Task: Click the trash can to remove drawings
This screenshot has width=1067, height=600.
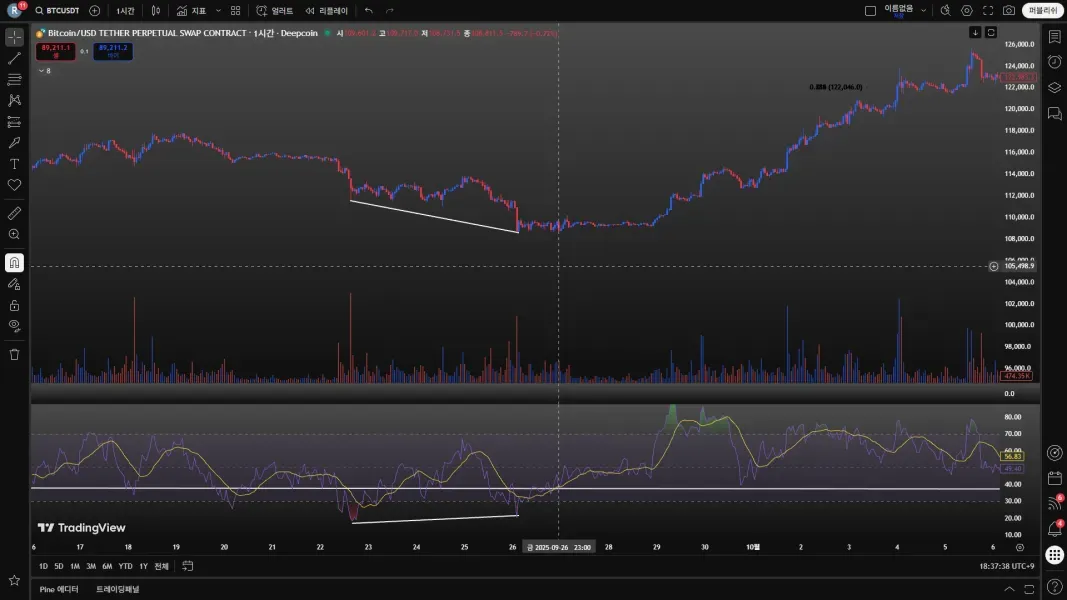Action: click(x=14, y=354)
